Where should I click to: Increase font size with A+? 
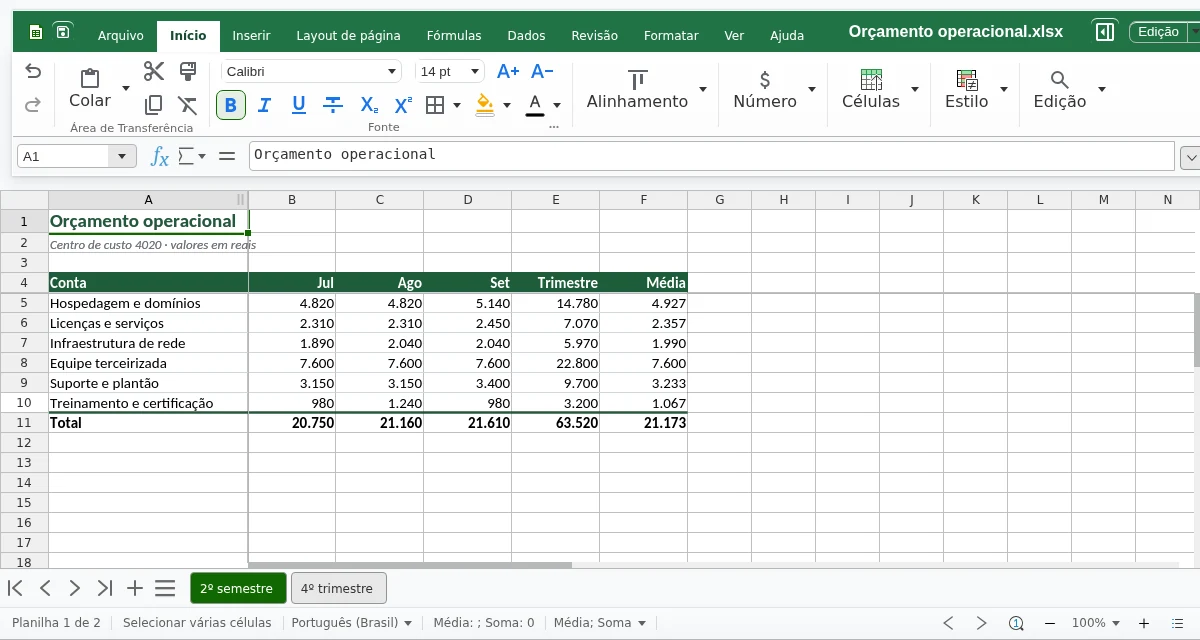click(x=508, y=71)
